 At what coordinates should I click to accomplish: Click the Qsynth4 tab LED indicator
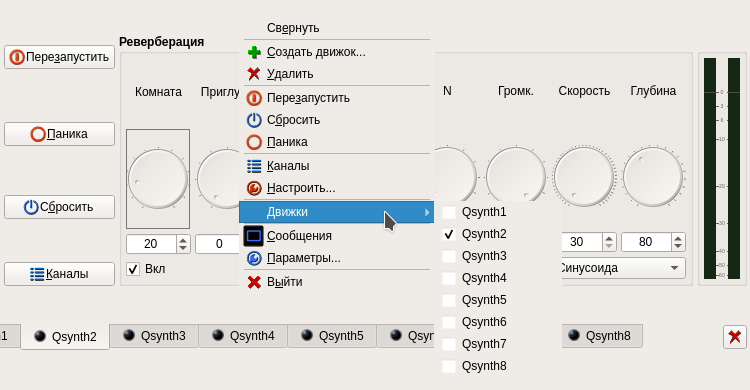218,335
